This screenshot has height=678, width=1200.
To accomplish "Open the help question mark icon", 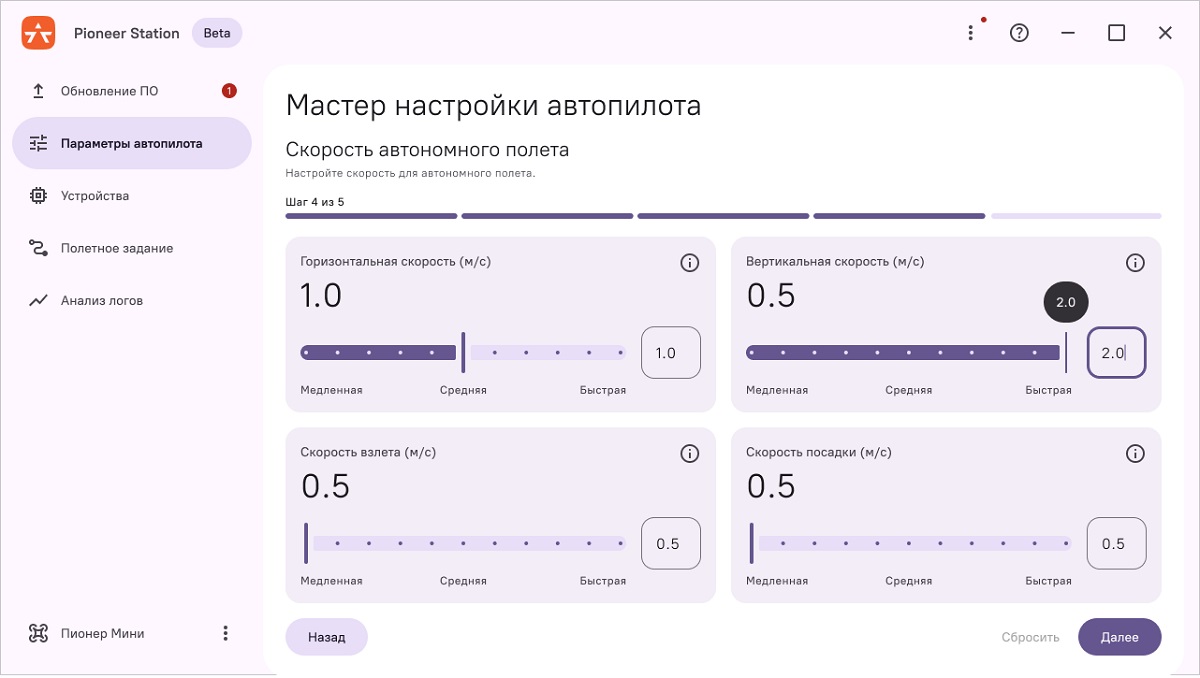I will pos(1019,33).
